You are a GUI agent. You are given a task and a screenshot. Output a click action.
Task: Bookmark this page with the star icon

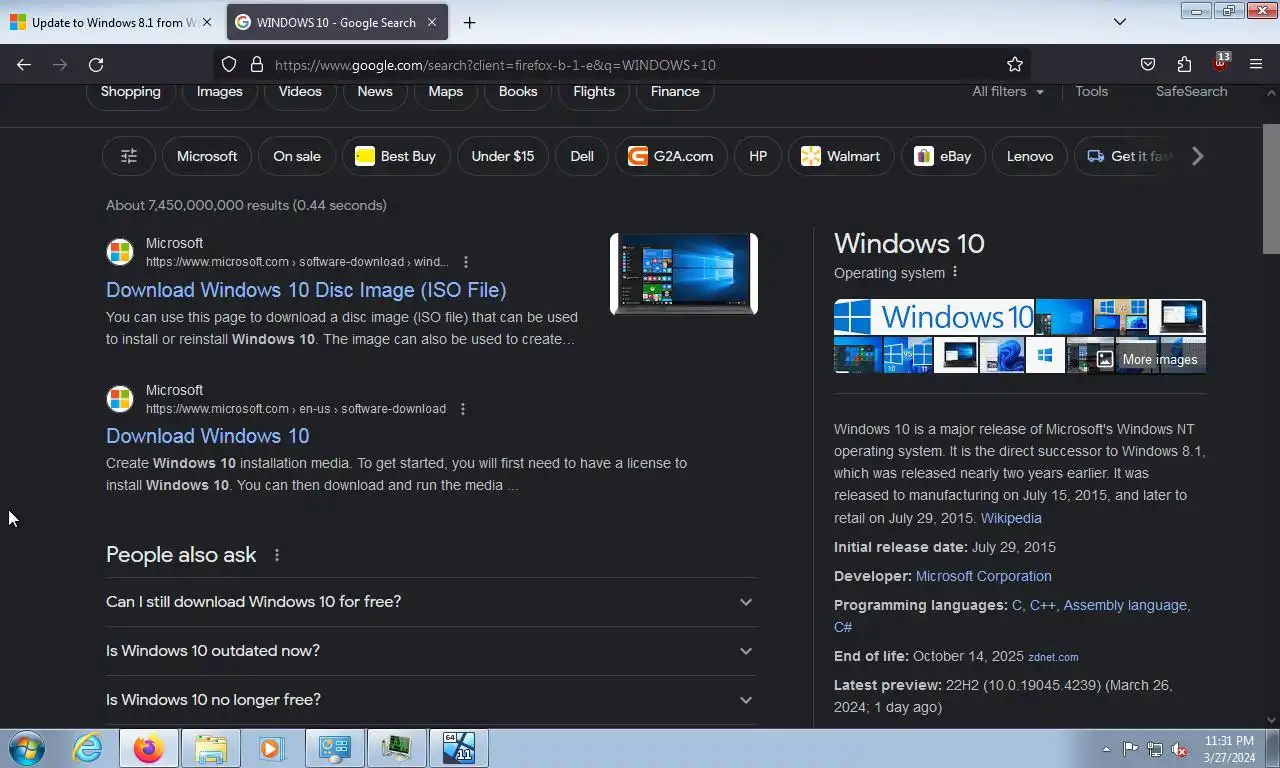point(1015,64)
